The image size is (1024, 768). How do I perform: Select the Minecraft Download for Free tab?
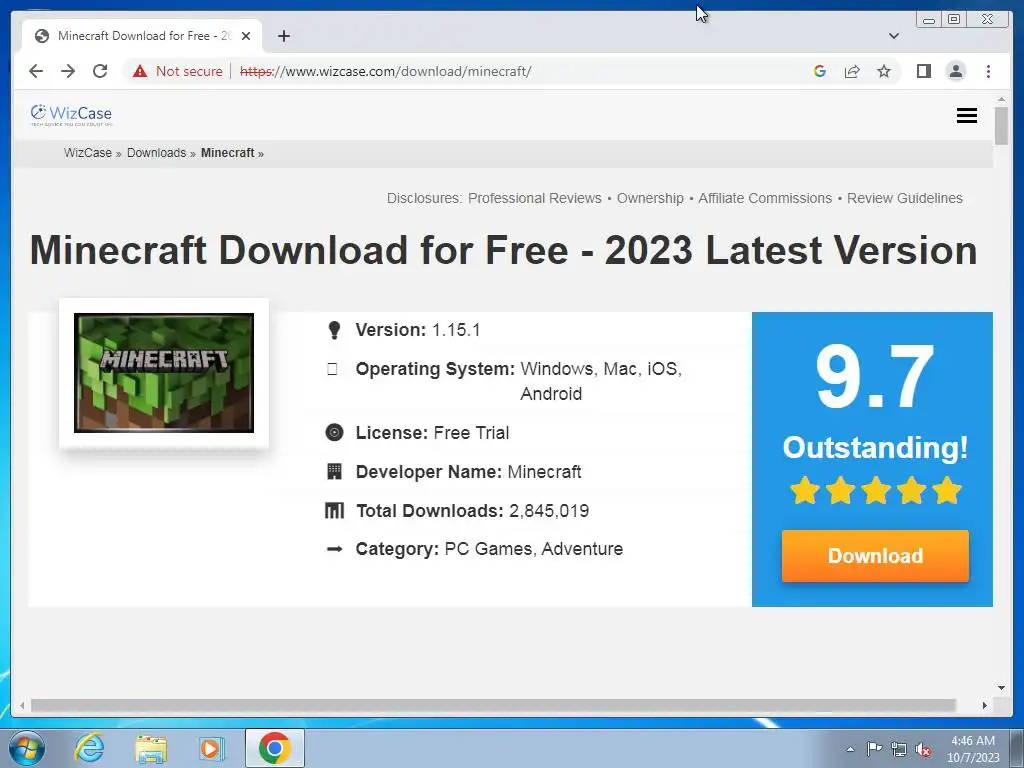pyautogui.click(x=142, y=36)
